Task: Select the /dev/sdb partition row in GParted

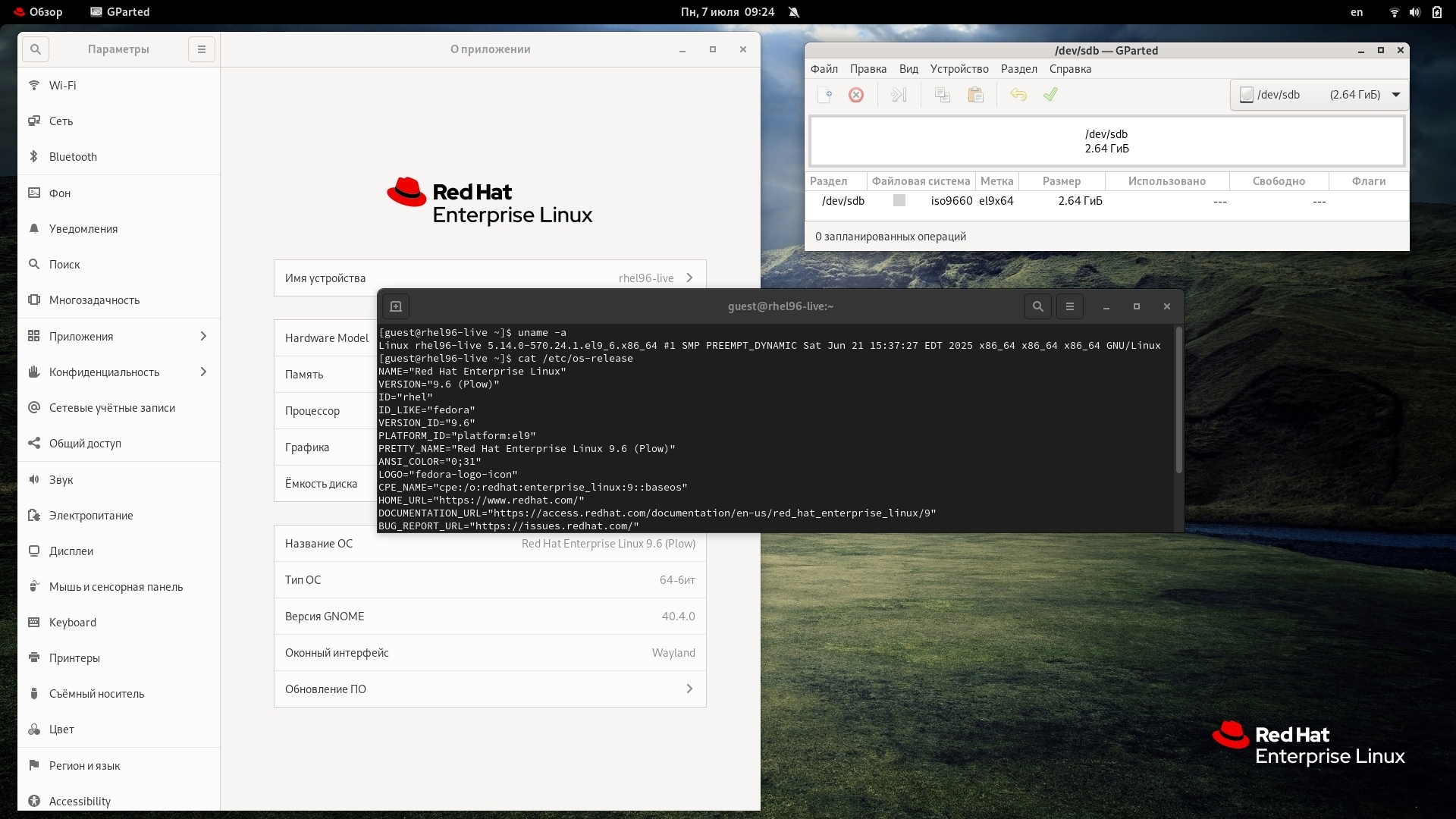Action: [1106, 201]
